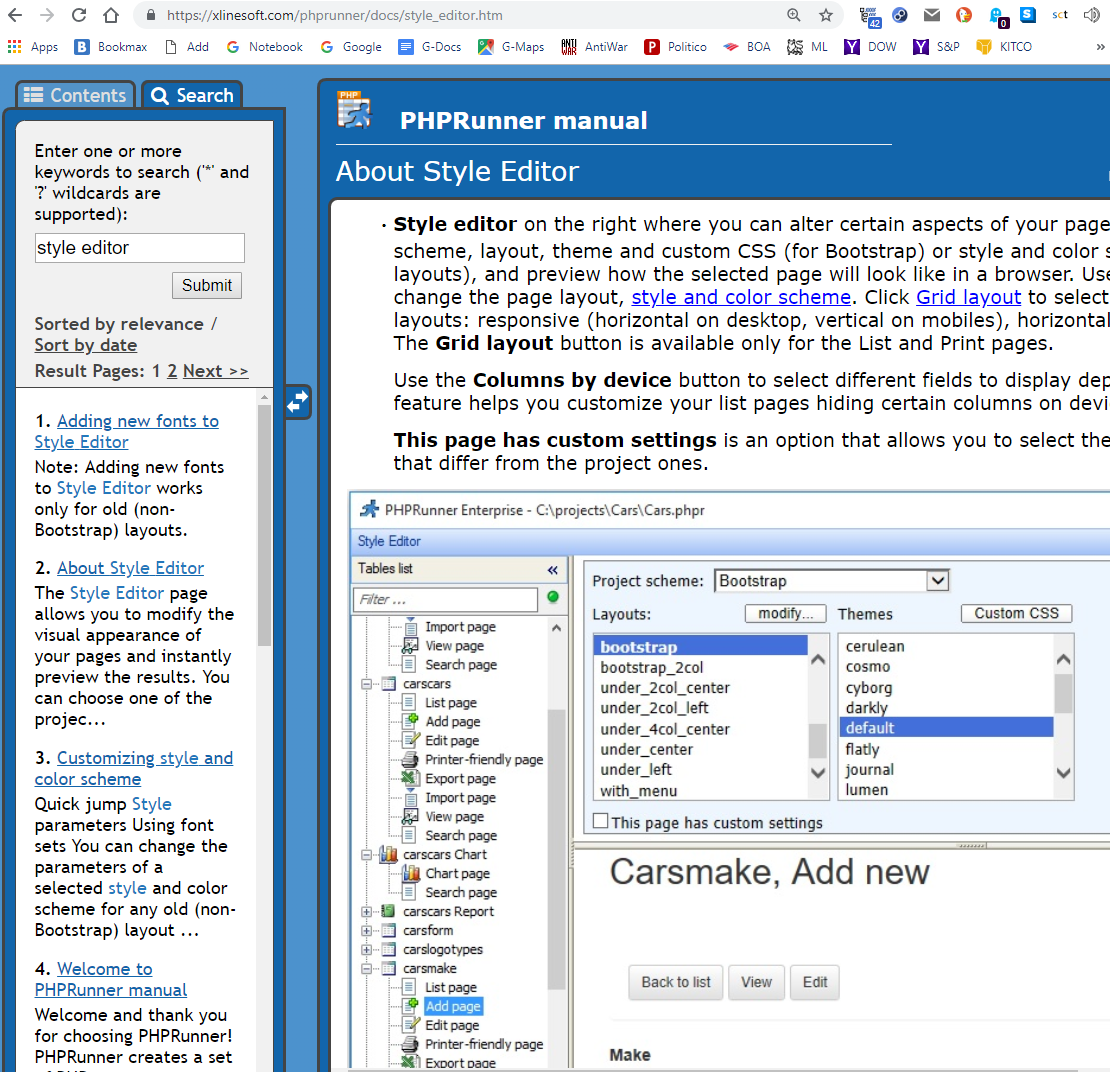This screenshot has height=1072, width=1110.
Task: Open the G-Docs bookmark
Action: click(x=430, y=47)
